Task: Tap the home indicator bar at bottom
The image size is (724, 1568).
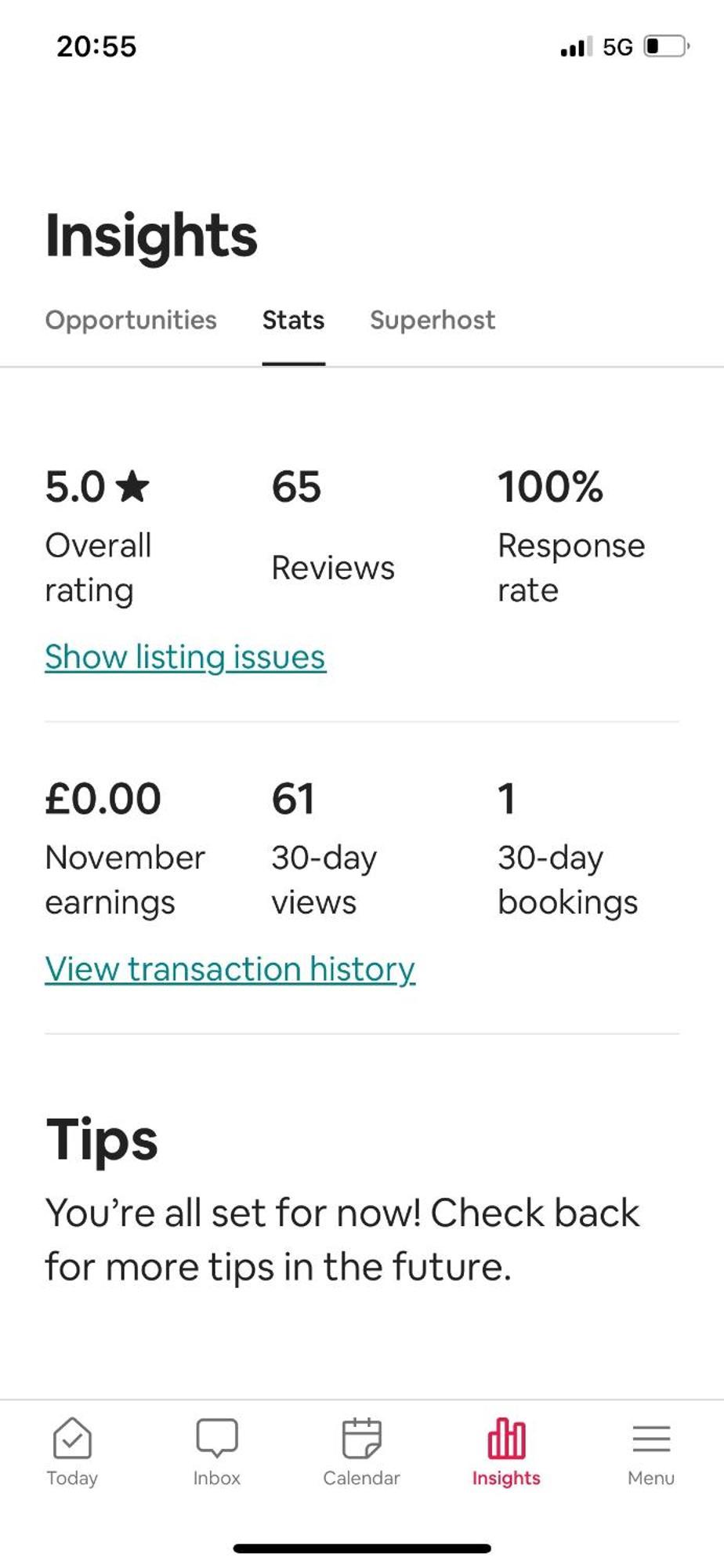Action: (362, 1548)
